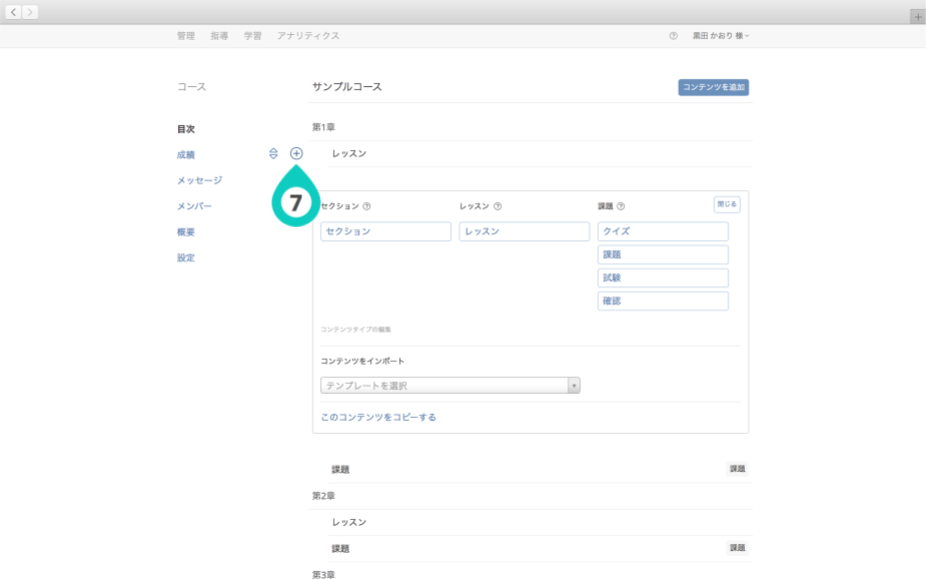Close the panel with 閉じる button
926x579 pixels.
(x=727, y=205)
